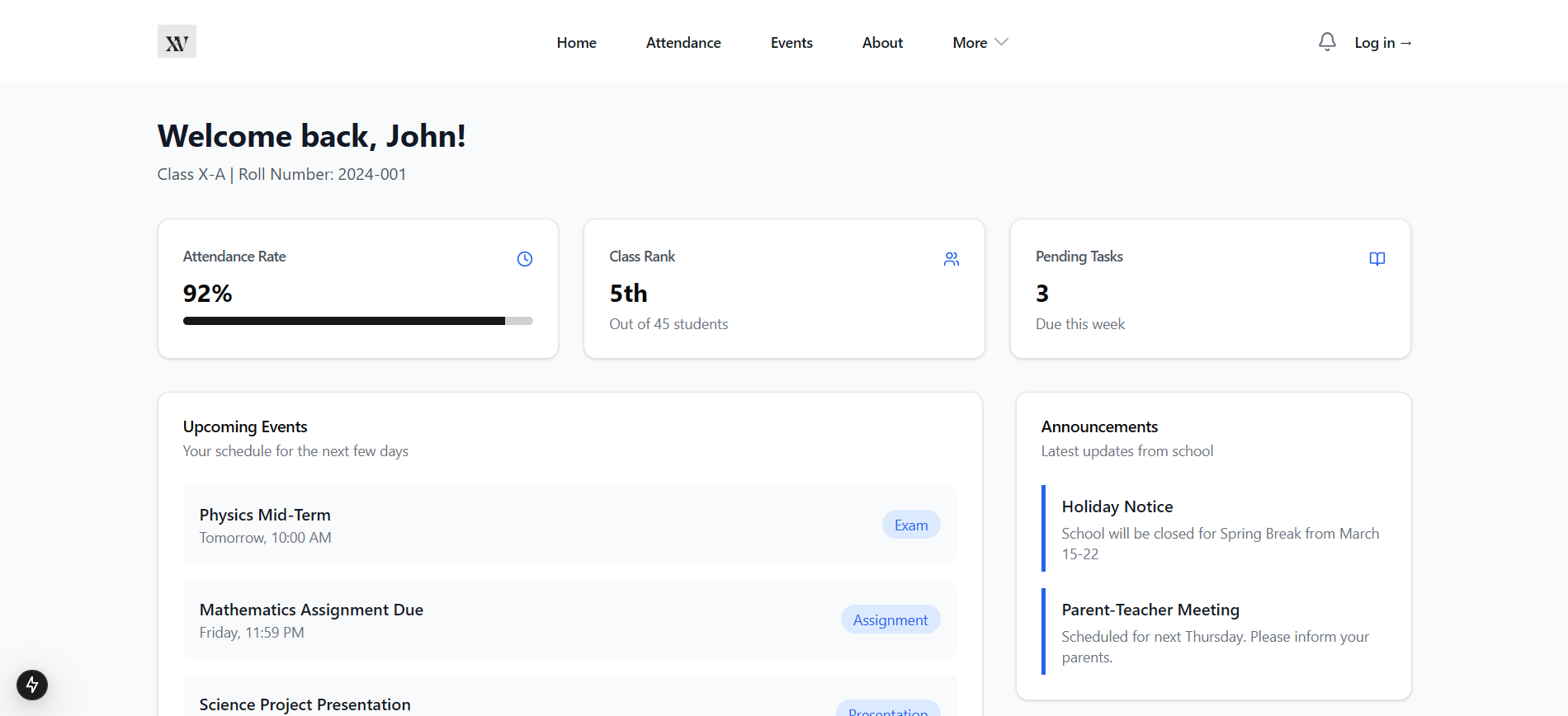This screenshot has width=1568, height=716.
Task: Click the XV school logo
Action: coord(177,42)
